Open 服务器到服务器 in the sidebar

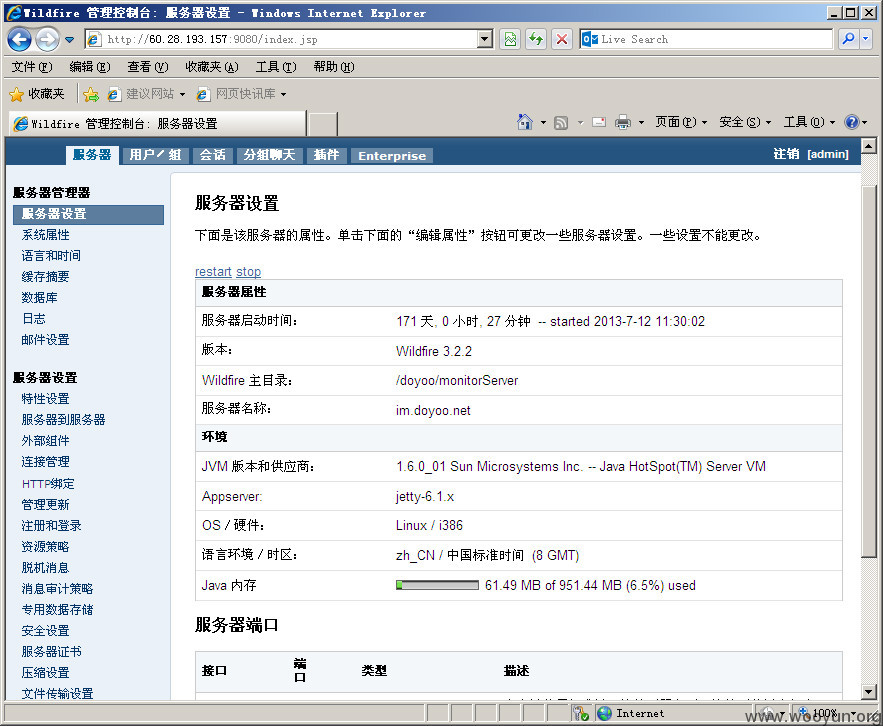(x=64, y=420)
